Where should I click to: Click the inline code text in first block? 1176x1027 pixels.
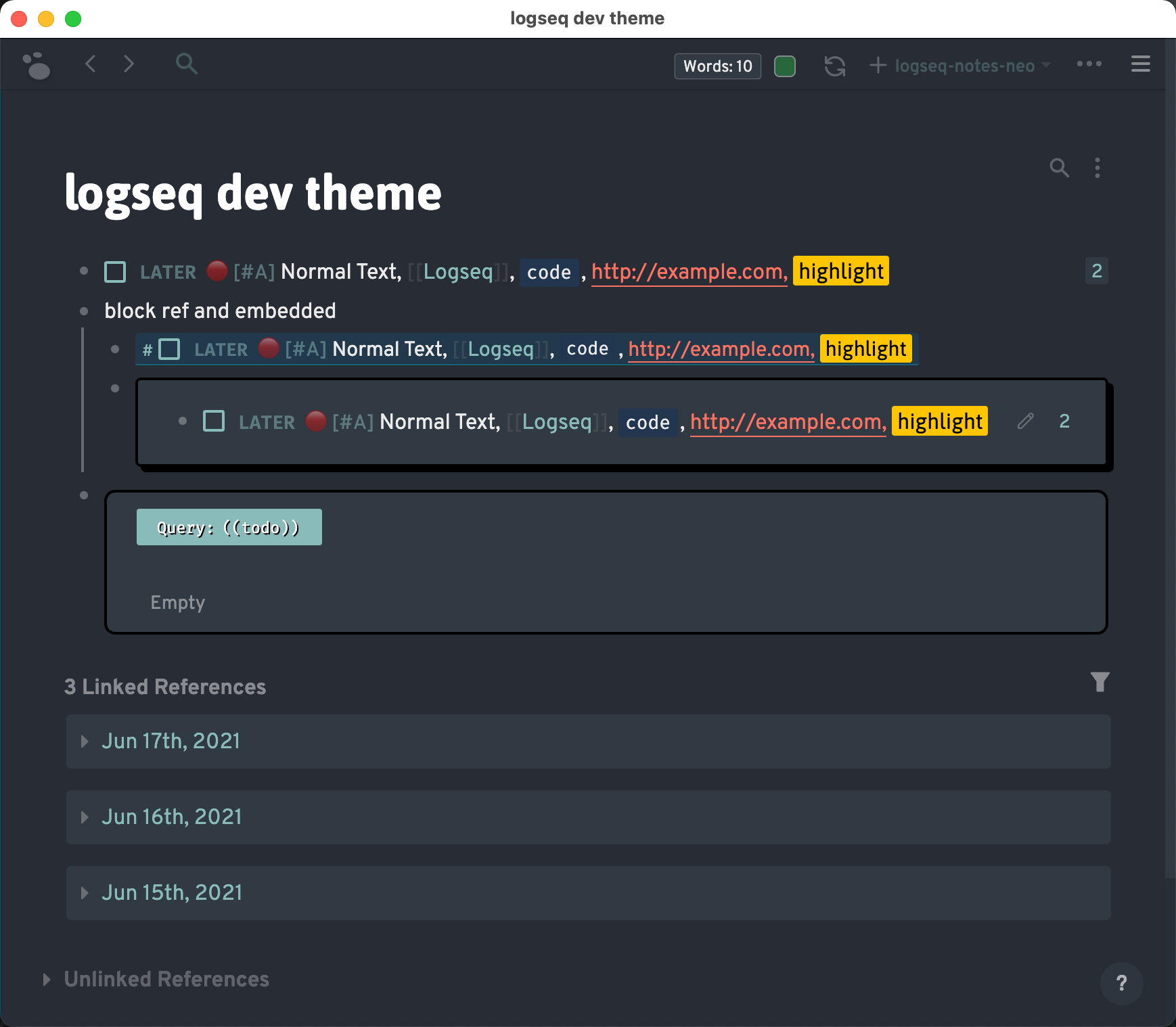(x=549, y=272)
